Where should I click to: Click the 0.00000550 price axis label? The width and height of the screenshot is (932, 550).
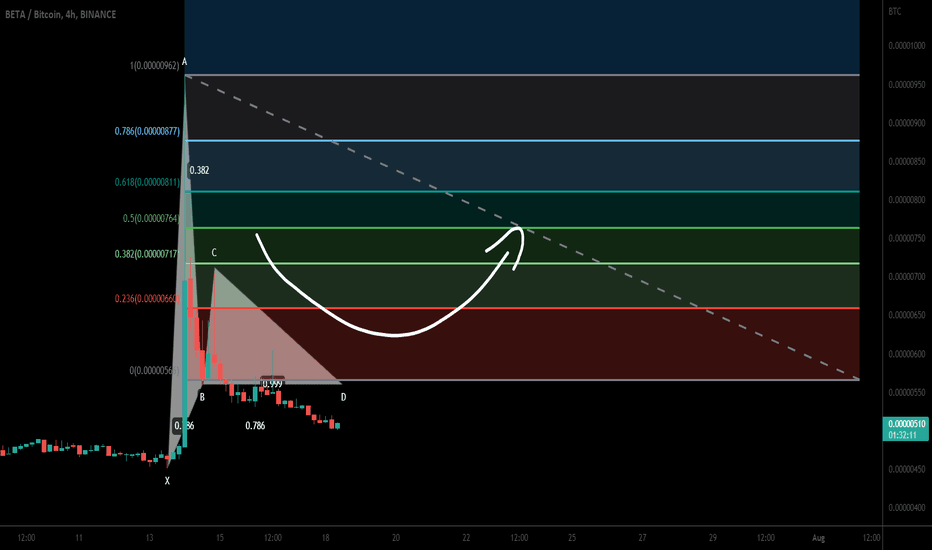coord(906,392)
